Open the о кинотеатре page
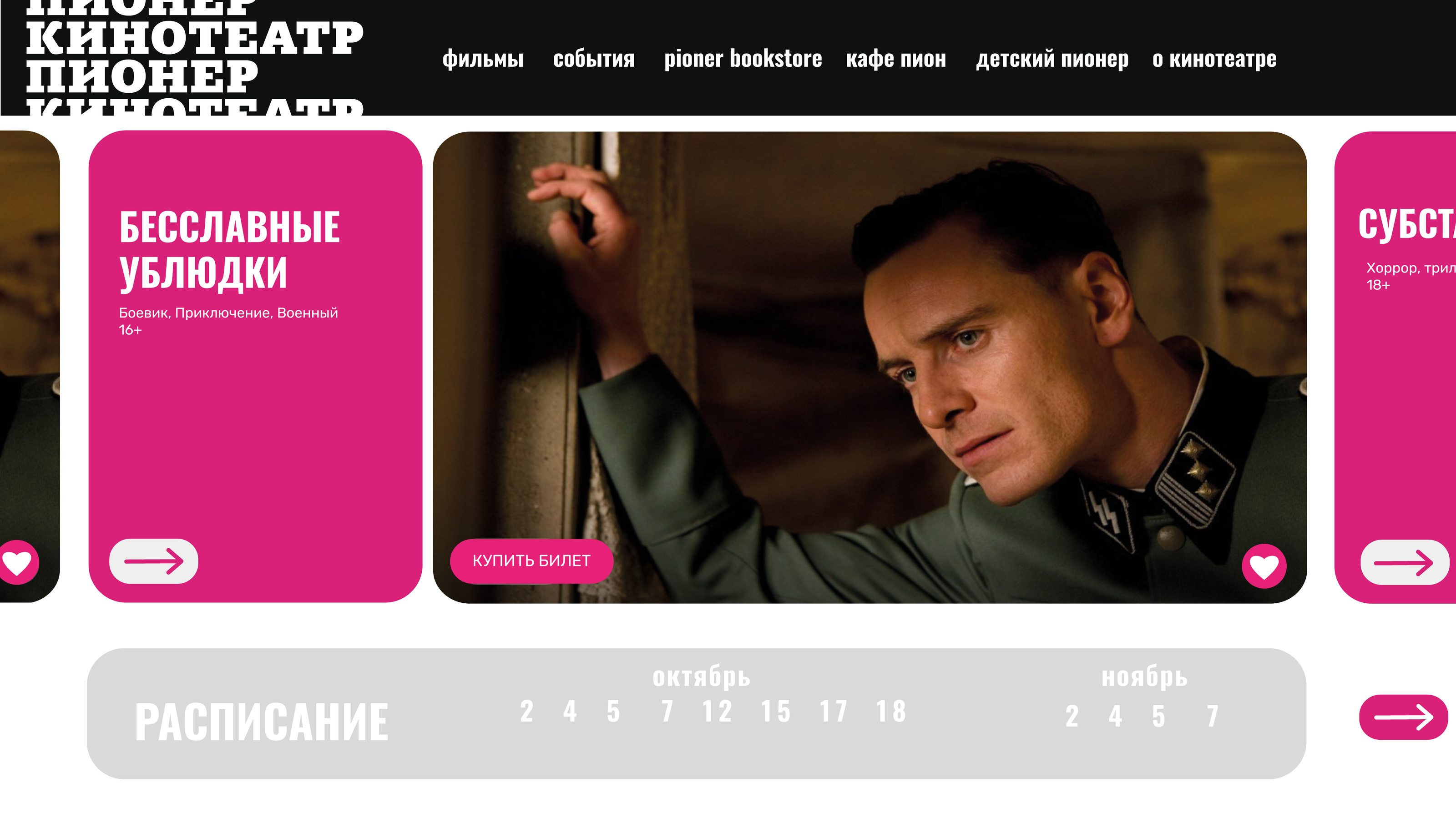Image resolution: width=1456 pixels, height=818 pixels. pyautogui.click(x=1214, y=59)
